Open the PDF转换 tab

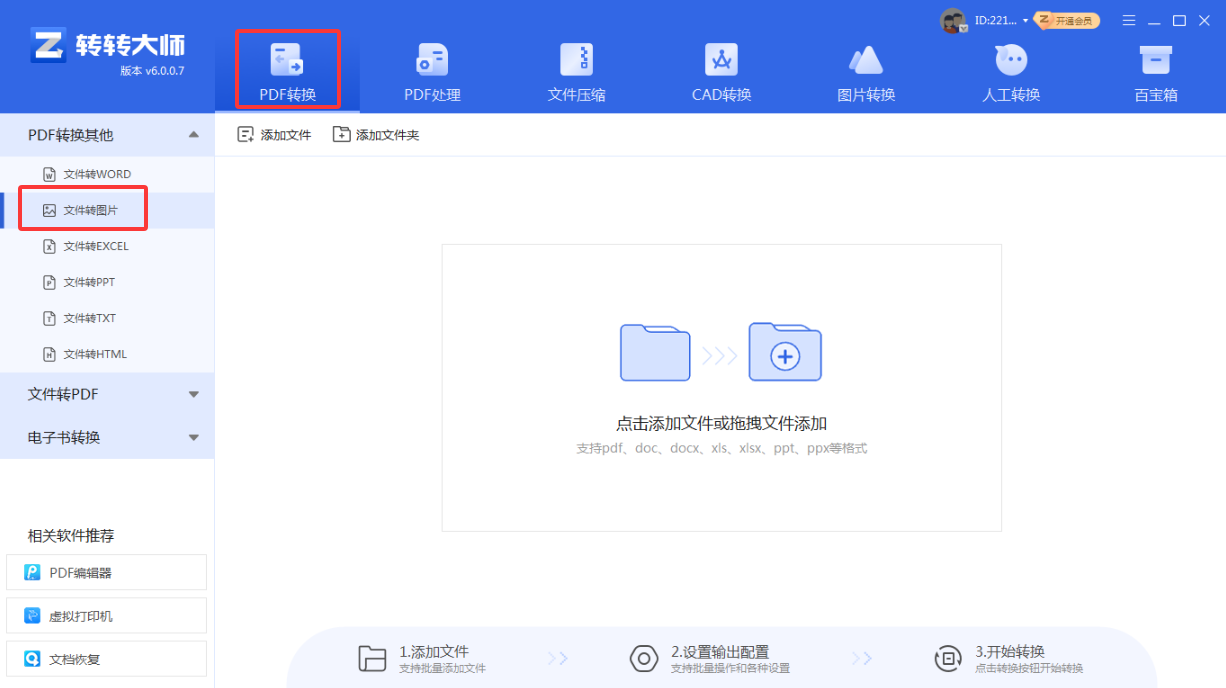click(288, 71)
